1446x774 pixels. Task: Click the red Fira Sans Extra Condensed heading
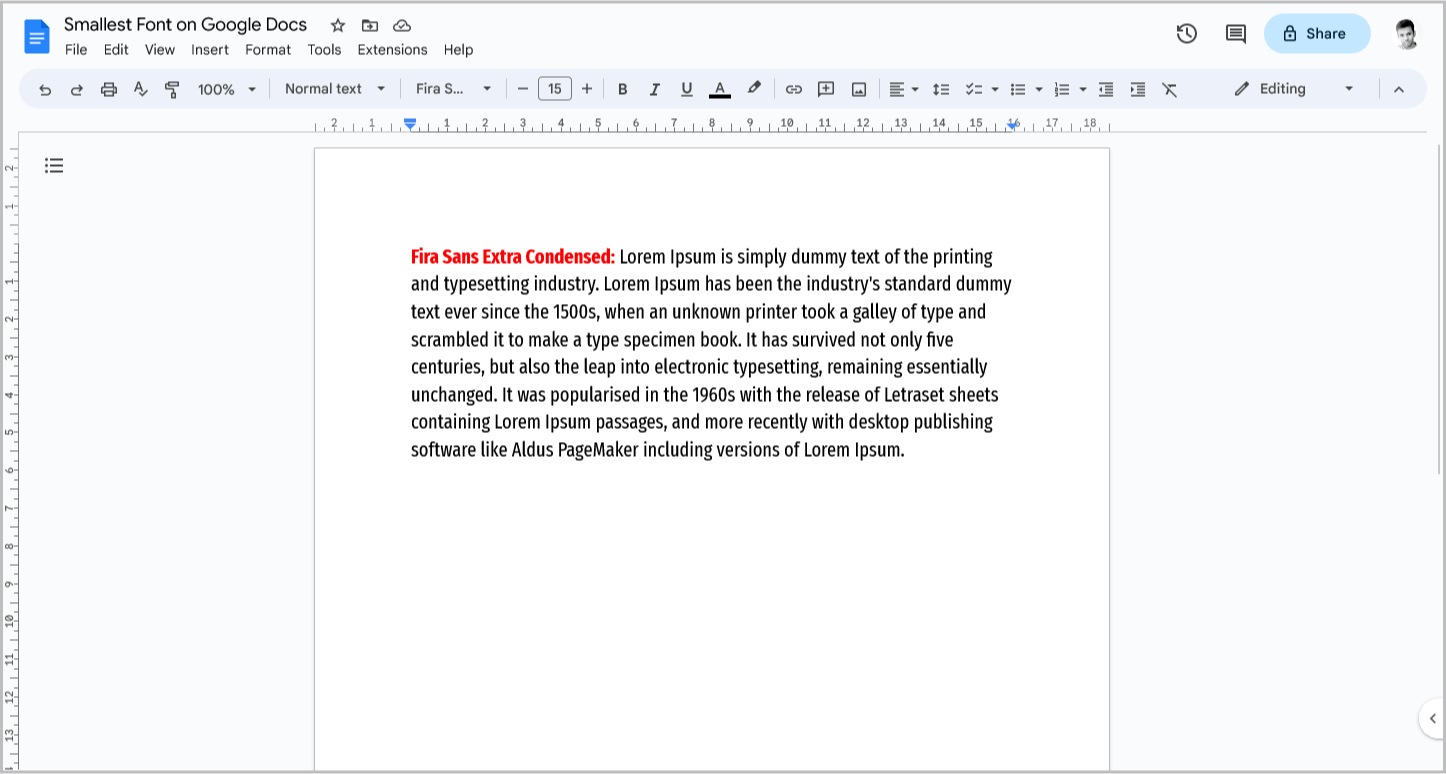coord(513,257)
